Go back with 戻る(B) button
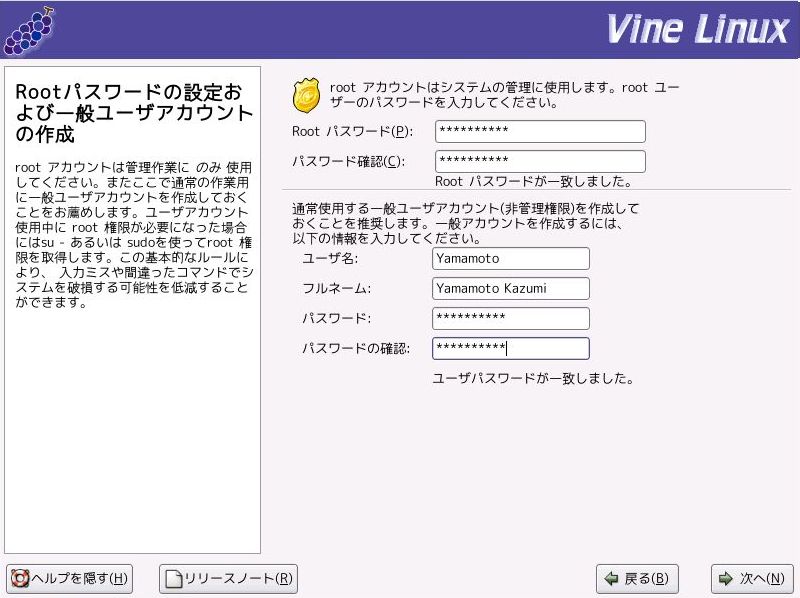Image resolution: width=800 pixels, height=598 pixels. 637,579
